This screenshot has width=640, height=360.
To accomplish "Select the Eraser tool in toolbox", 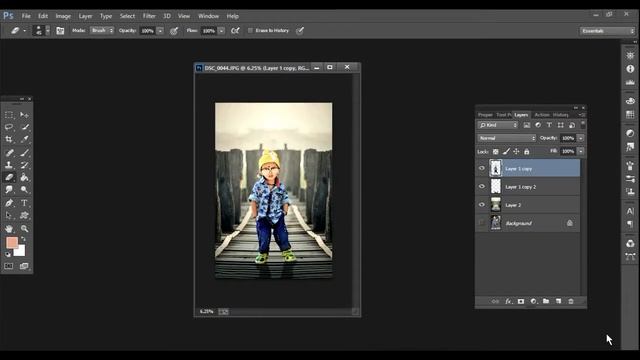I will click(9, 178).
